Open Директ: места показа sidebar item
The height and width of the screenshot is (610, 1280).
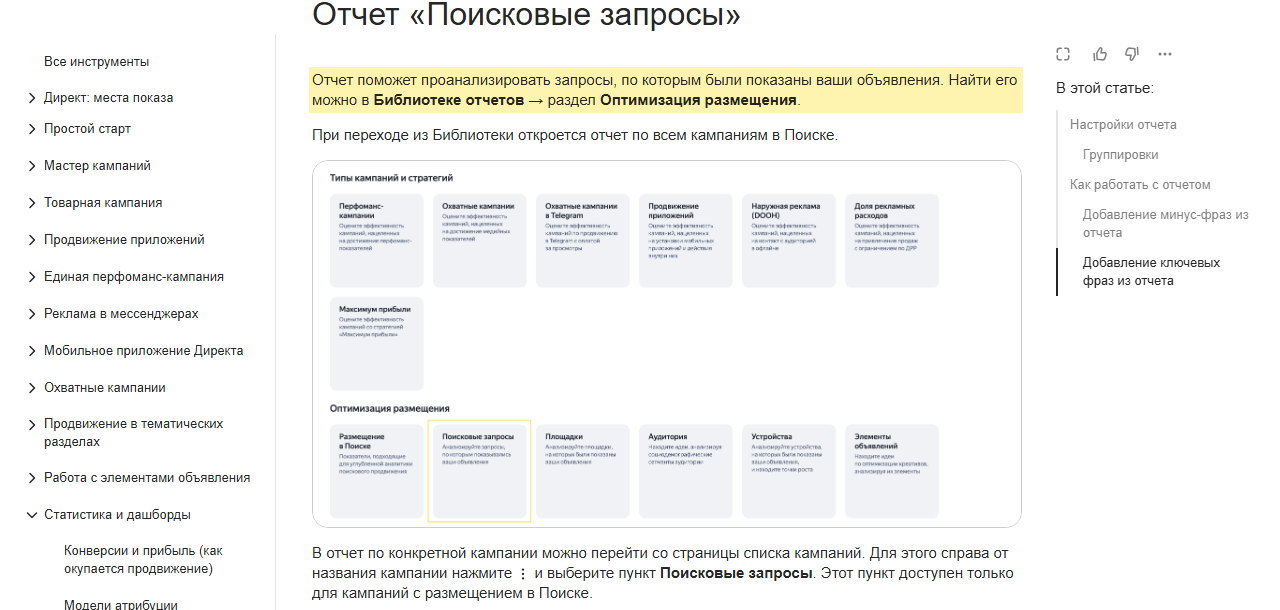(x=108, y=98)
